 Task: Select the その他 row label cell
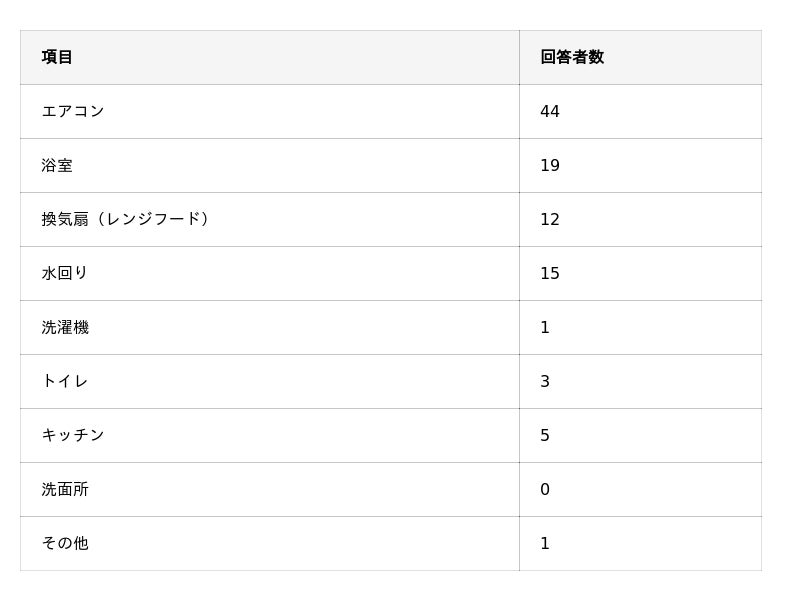65,543
